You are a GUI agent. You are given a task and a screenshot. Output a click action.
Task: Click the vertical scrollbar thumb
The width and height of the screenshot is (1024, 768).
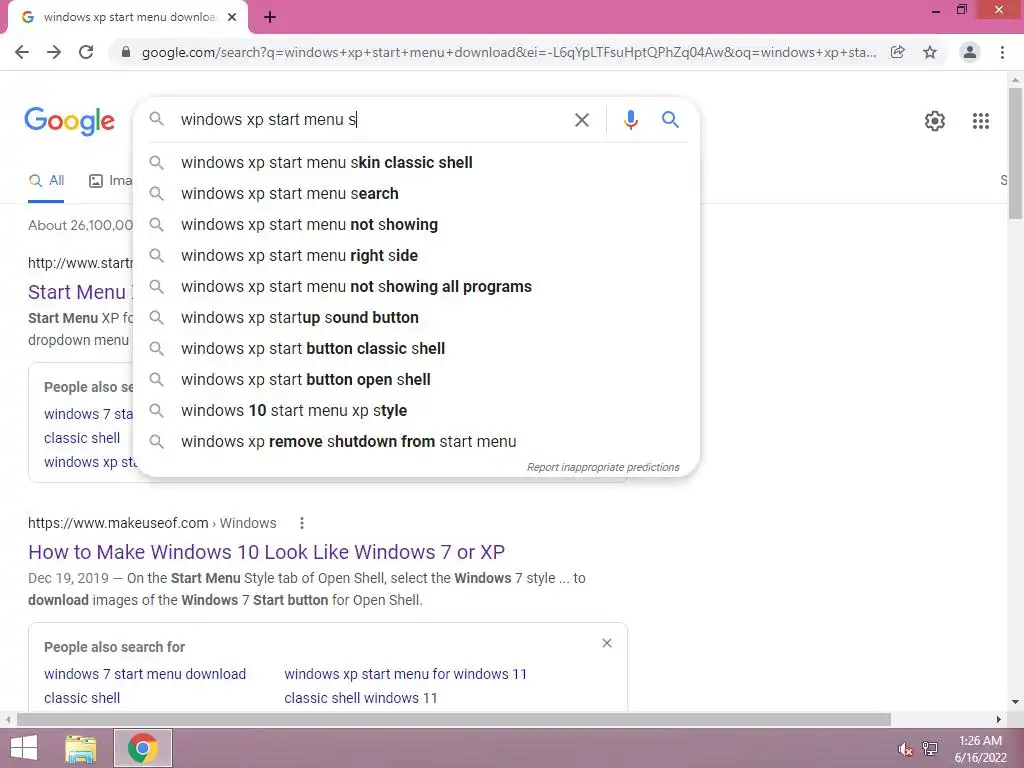pyautogui.click(x=1015, y=153)
